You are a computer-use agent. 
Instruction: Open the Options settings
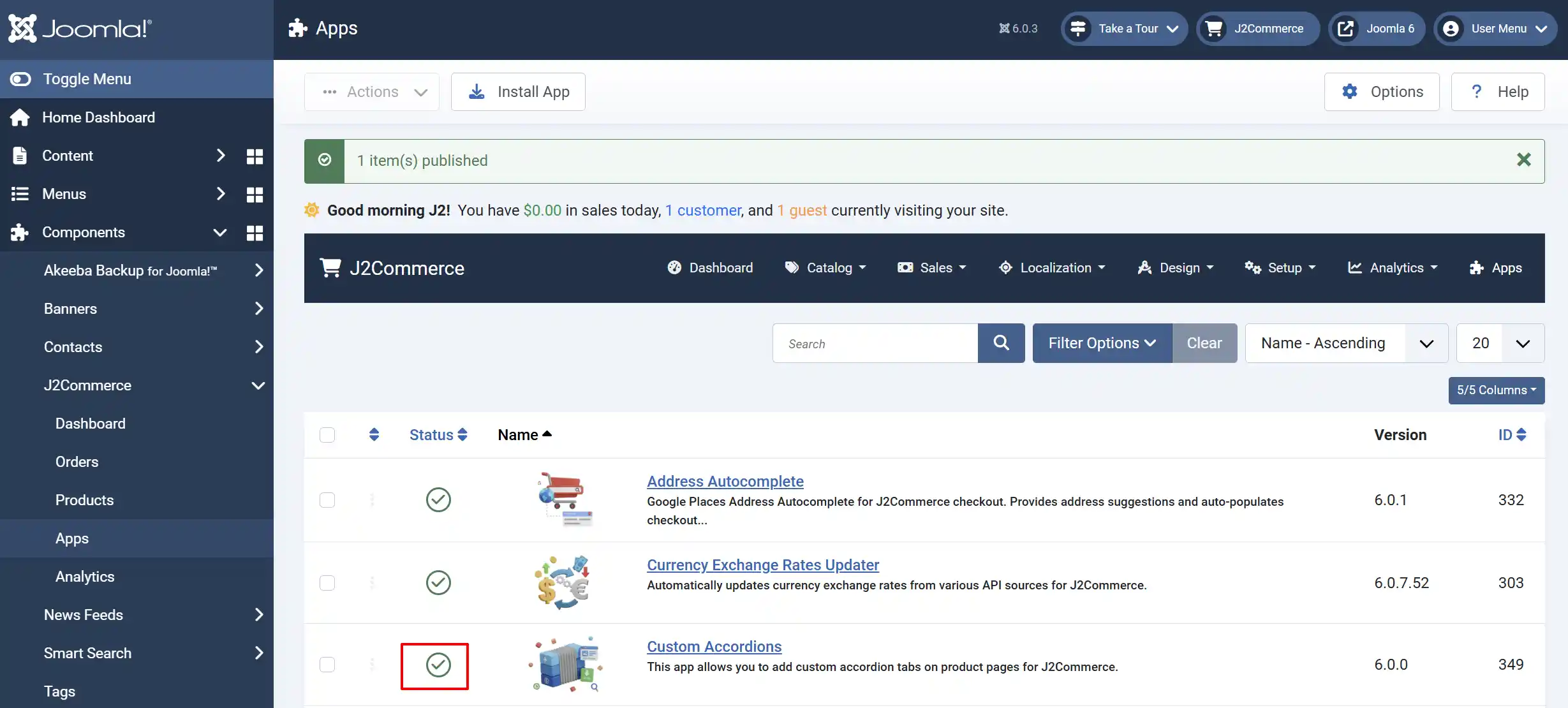[x=1382, y=92]
